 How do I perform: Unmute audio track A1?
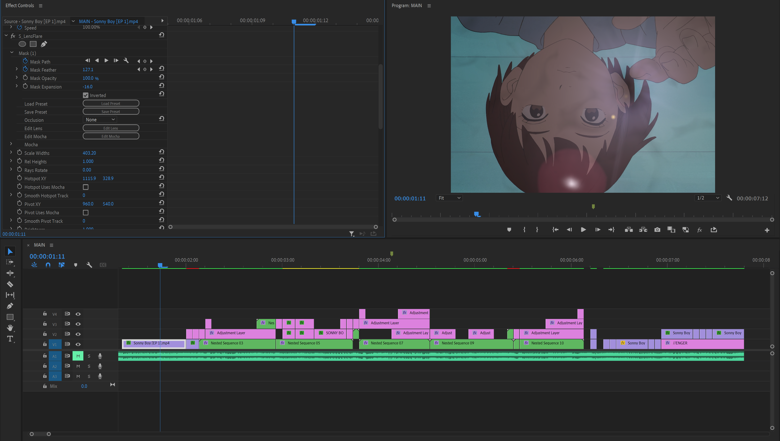point(78,356)
